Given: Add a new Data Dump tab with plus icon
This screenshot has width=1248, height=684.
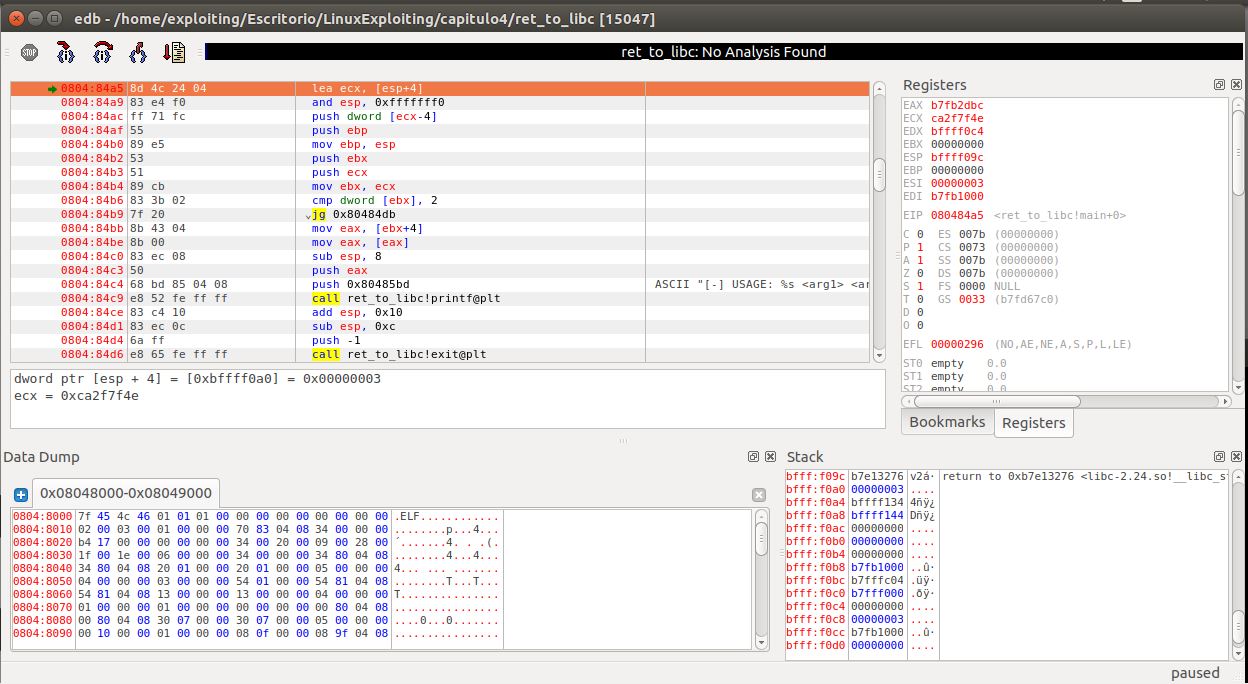Looking at the screenshot, I should tap(21, 495).
